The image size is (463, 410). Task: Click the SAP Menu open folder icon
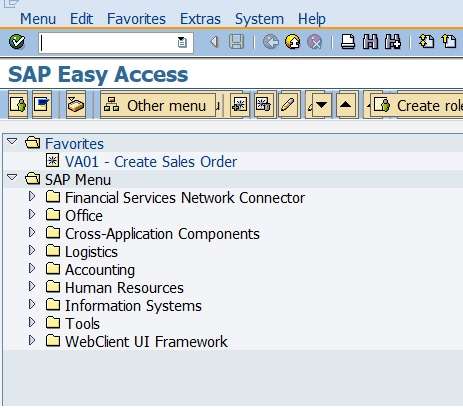coord(33,179)
